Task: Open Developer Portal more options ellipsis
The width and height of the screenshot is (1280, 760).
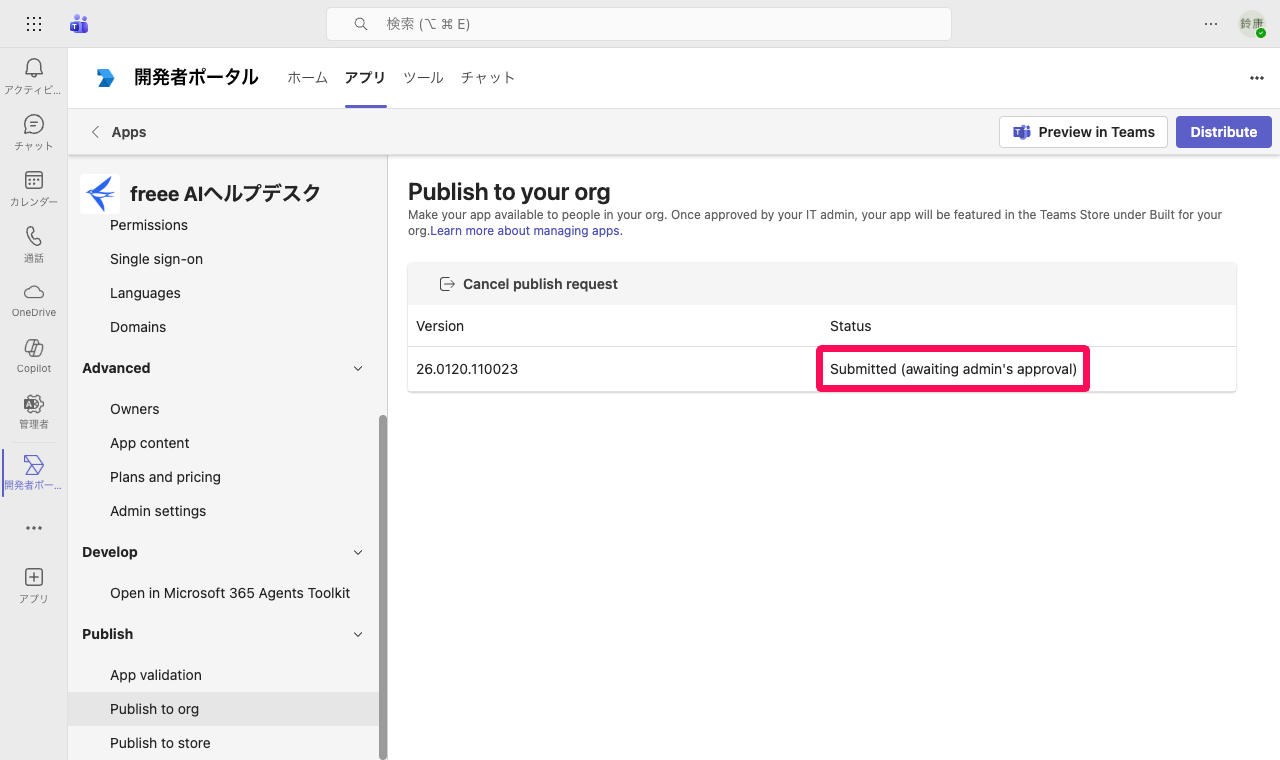Action: (1257, 78)
